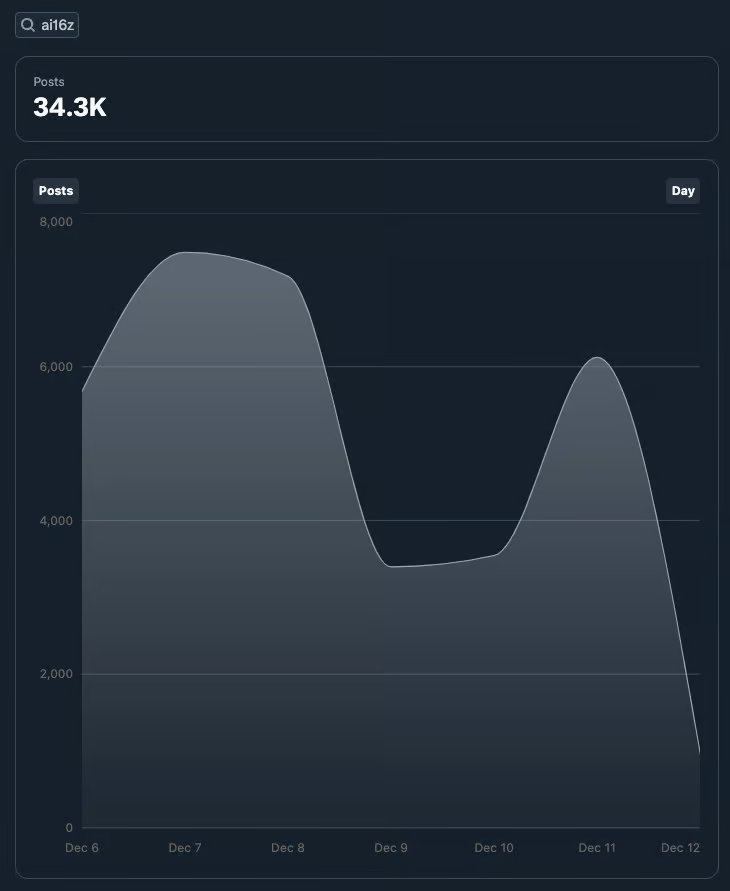Click the 34.3K total posts figure
Viewport: 730px width, 891px height.
pos(69,107)
